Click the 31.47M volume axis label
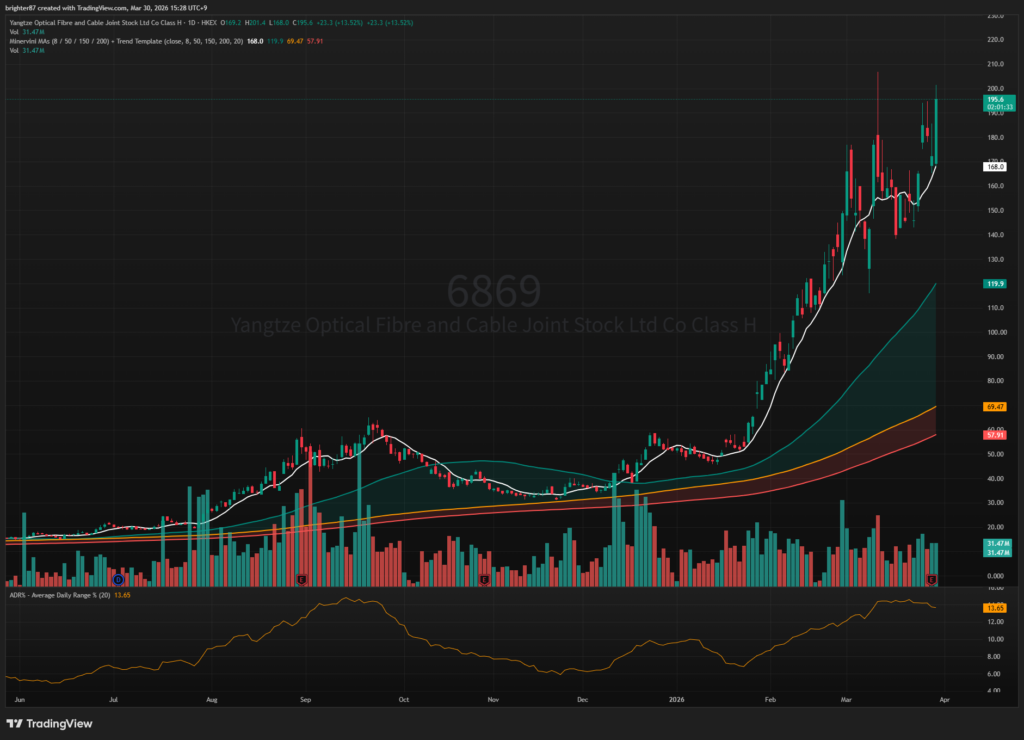 [994, 543]
